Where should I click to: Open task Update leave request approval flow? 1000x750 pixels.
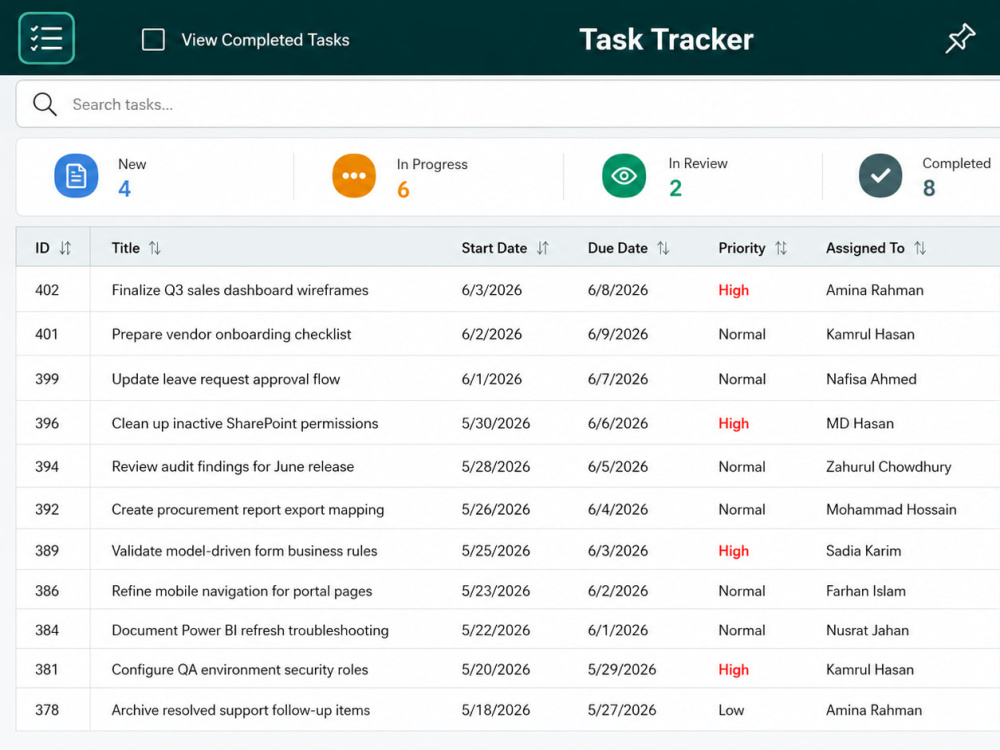click(x=226, y=379)
